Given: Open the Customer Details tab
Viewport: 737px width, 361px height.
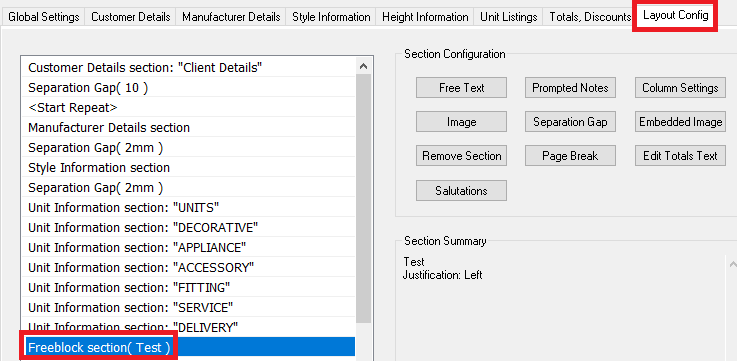Looking at the screenshot, I should (x=131, y=17).
